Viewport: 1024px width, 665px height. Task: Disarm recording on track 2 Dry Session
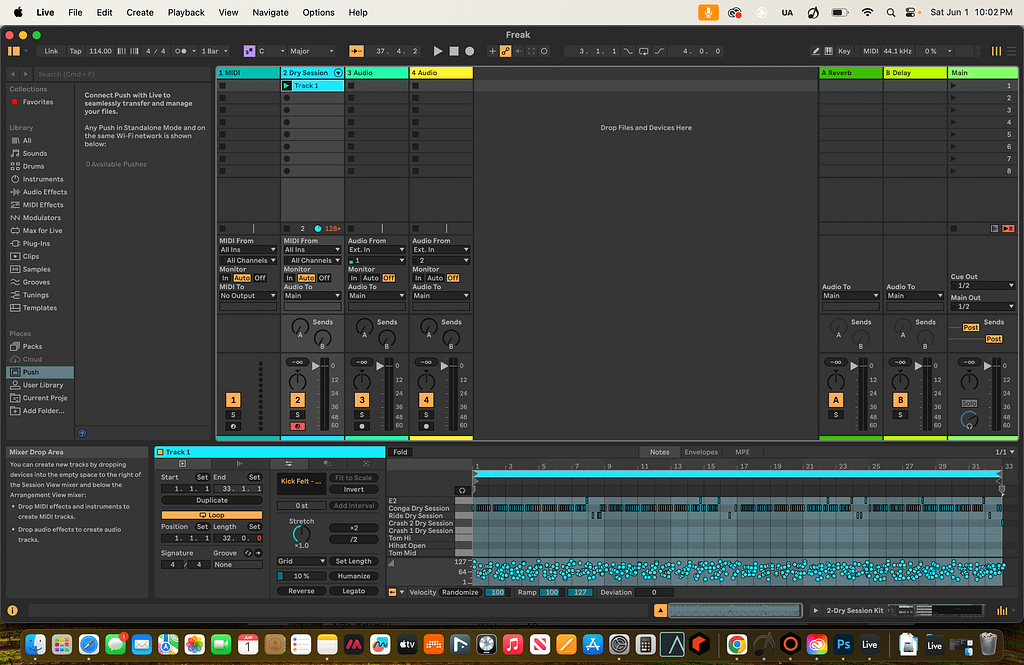pyautogui.click(x=297, y=426)
